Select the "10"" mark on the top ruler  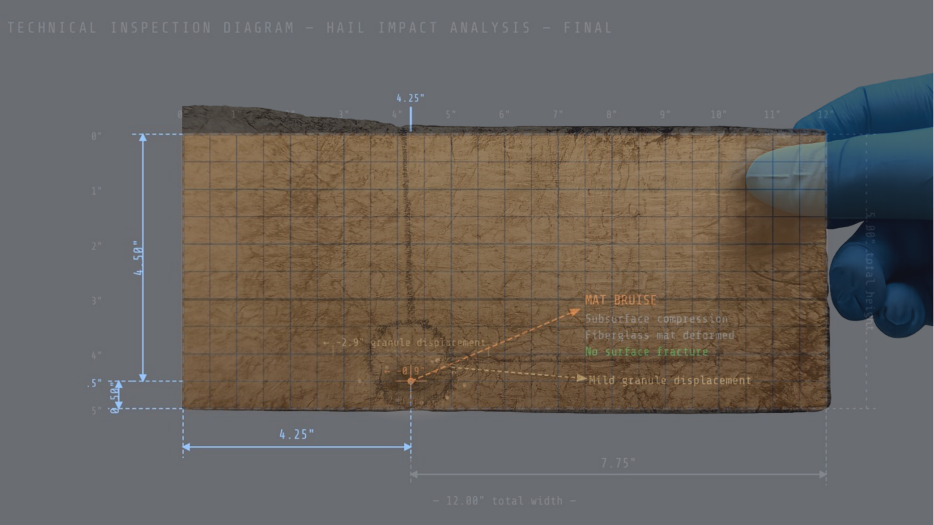pyautogui.click(x=718, y=114)
